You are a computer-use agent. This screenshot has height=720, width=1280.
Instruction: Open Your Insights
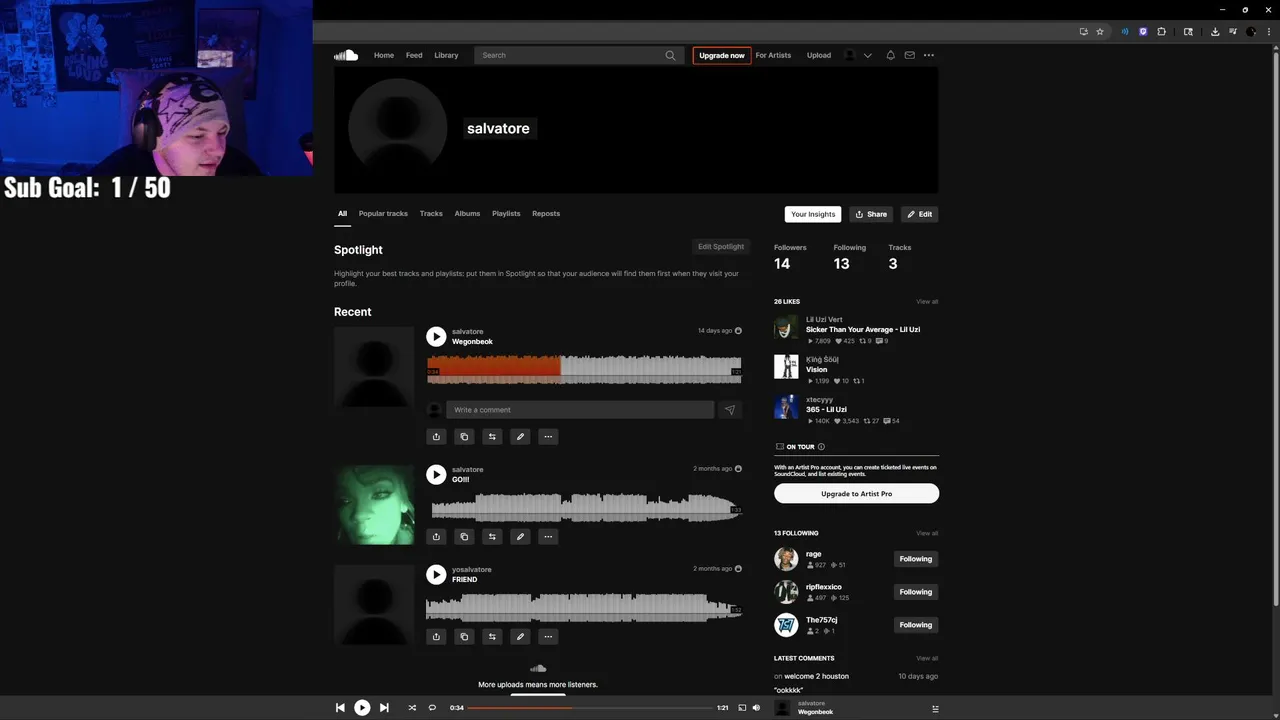(813, 214)
